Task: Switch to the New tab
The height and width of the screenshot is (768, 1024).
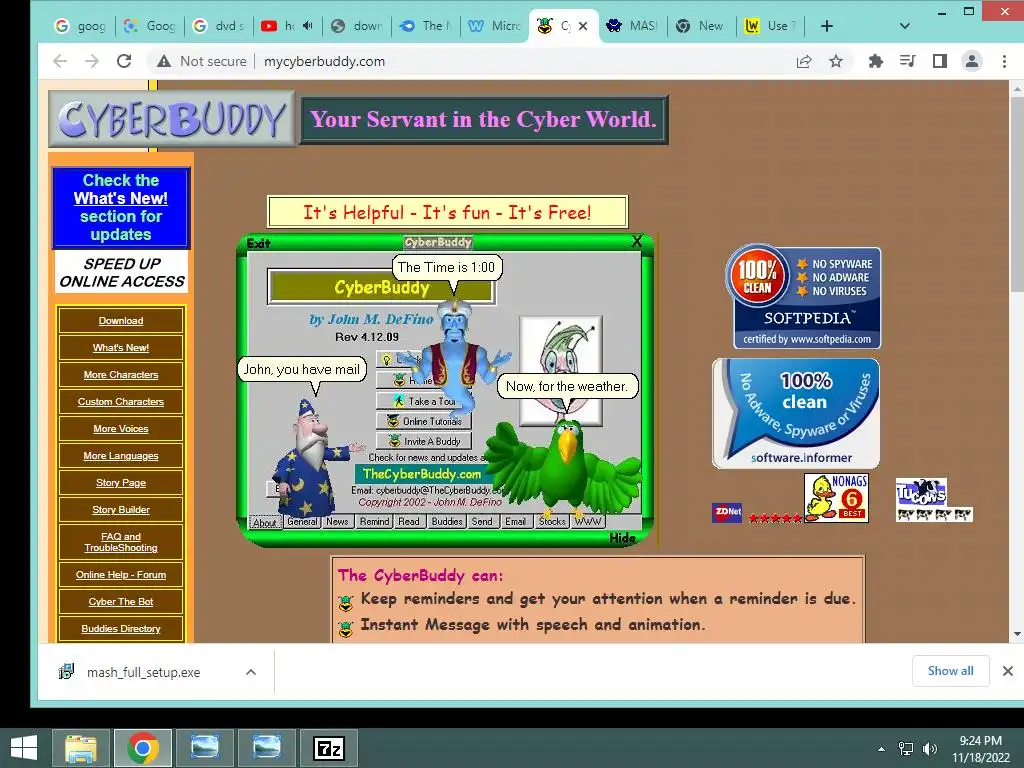Action: pos(701,26)
